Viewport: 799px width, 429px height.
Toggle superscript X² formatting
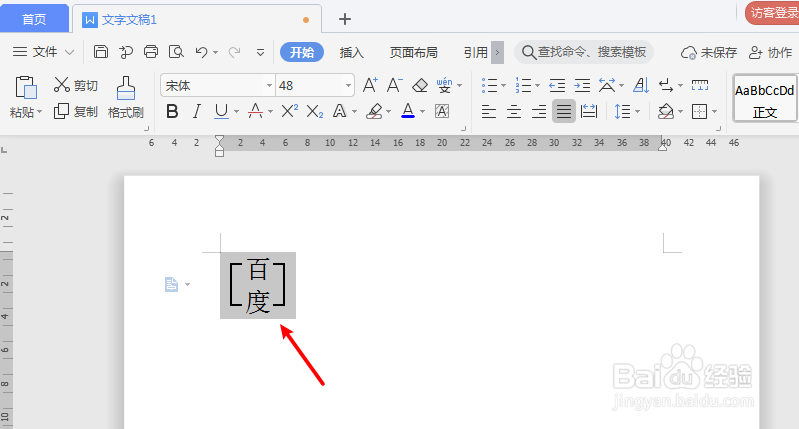(289, 111)
